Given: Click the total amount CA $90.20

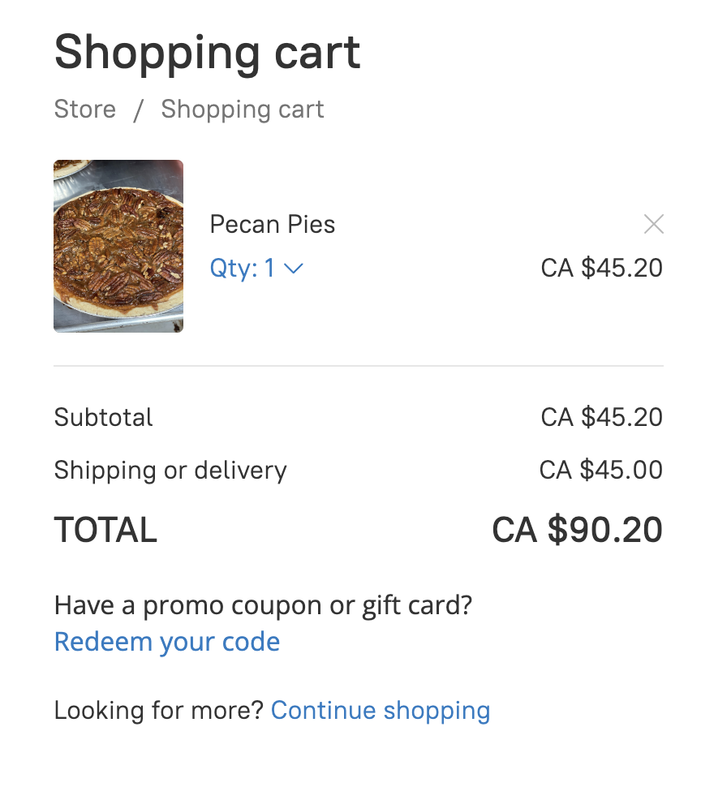Looking at the screenshot, I should click(x=577, y=530).
